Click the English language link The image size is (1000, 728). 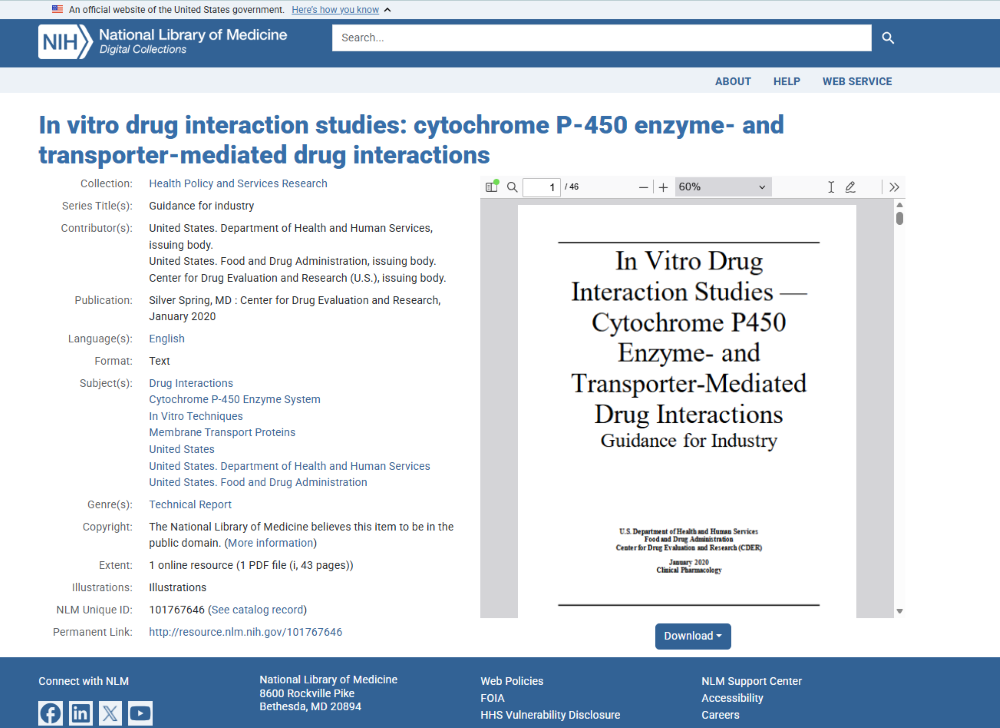point(166,339)
